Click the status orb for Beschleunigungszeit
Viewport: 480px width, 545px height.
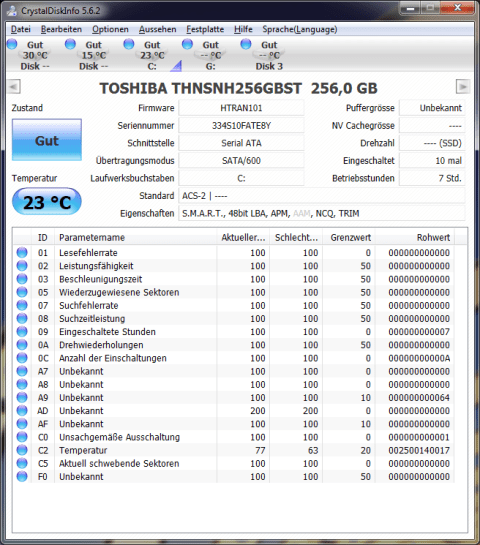click(x=22, y=279)
